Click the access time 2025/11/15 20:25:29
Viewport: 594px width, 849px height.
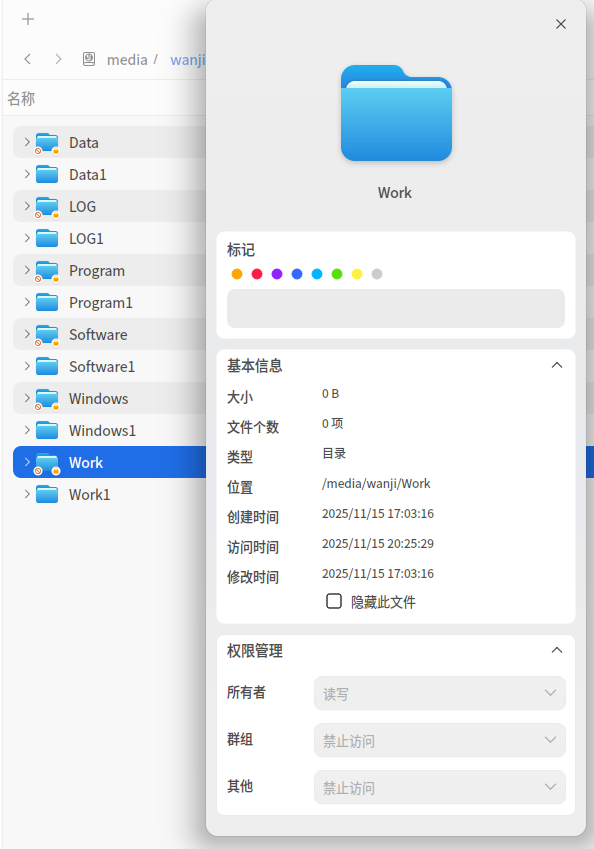click(378, 544)
